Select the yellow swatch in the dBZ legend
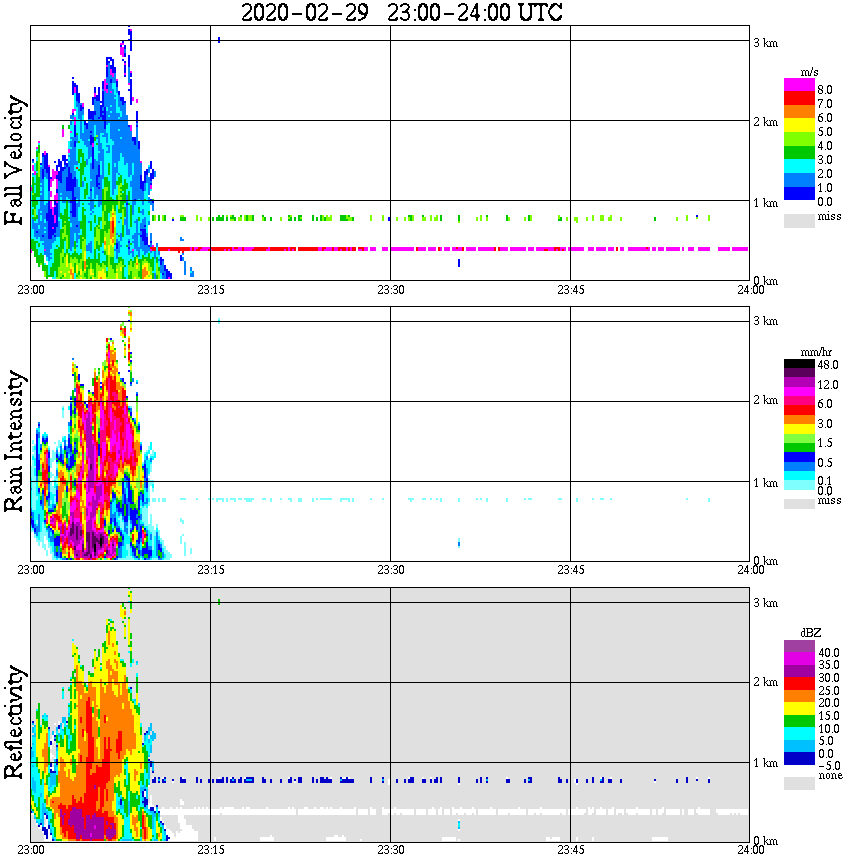 (x=799, y=708)
